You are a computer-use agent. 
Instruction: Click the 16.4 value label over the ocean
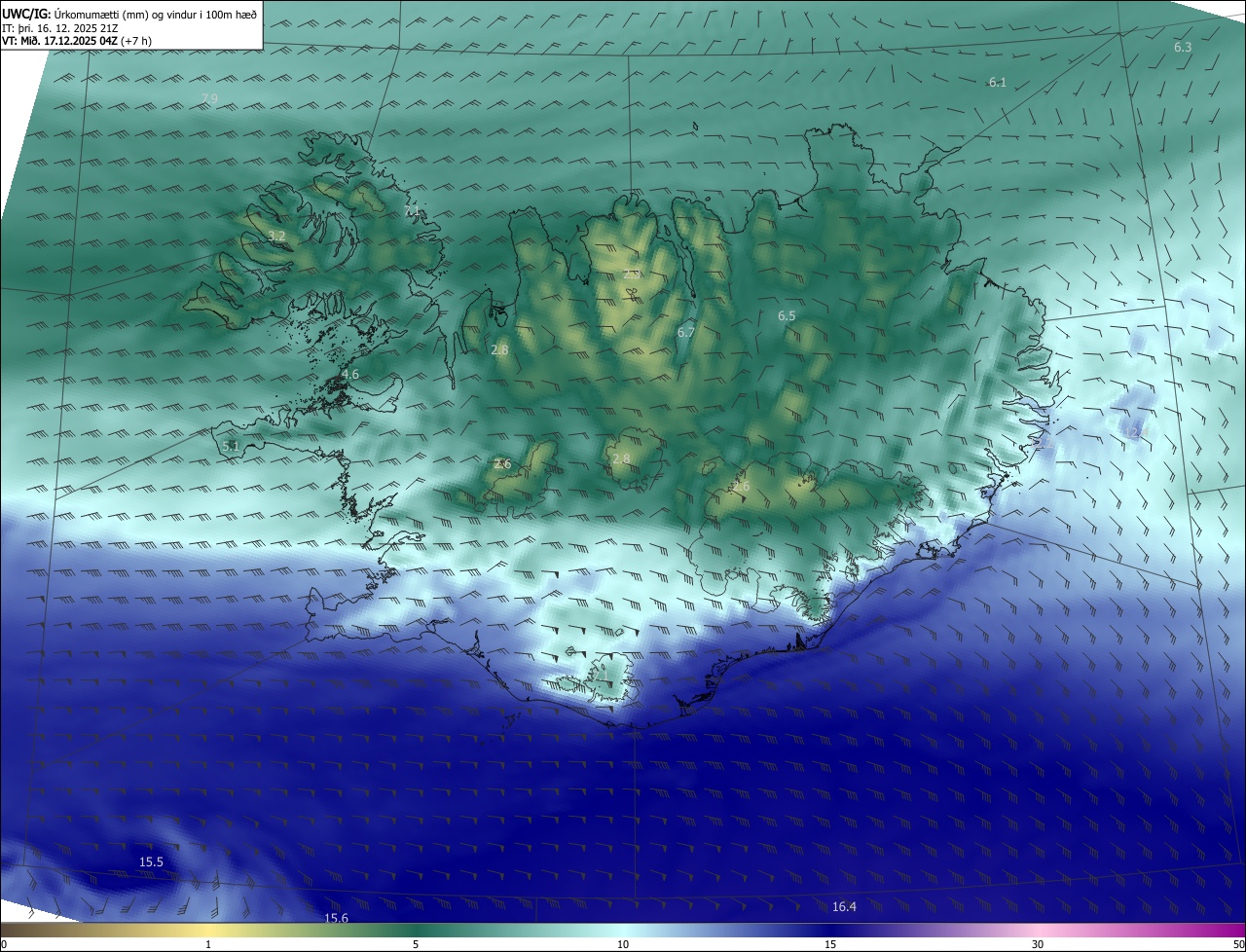click(x=844, y=907)
